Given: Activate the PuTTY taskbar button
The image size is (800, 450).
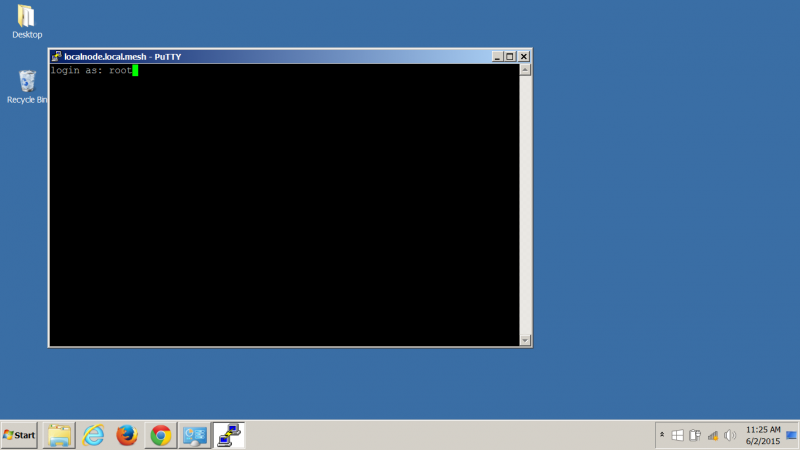Looking at the screenshot, I should (229, 435).
